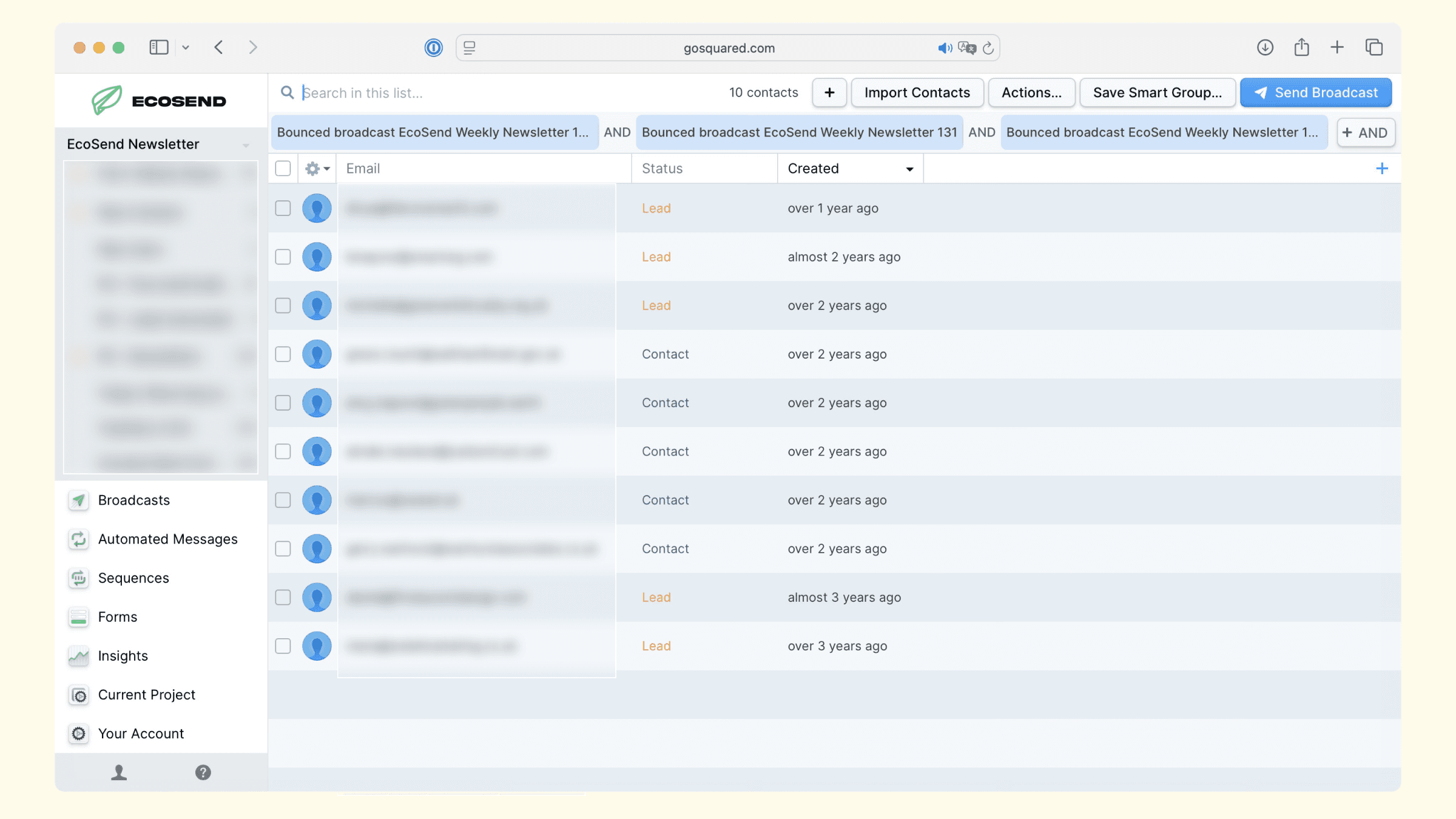Click Import Contacts button
This screenshot has height=819, width=1456.
click(917, 92)
